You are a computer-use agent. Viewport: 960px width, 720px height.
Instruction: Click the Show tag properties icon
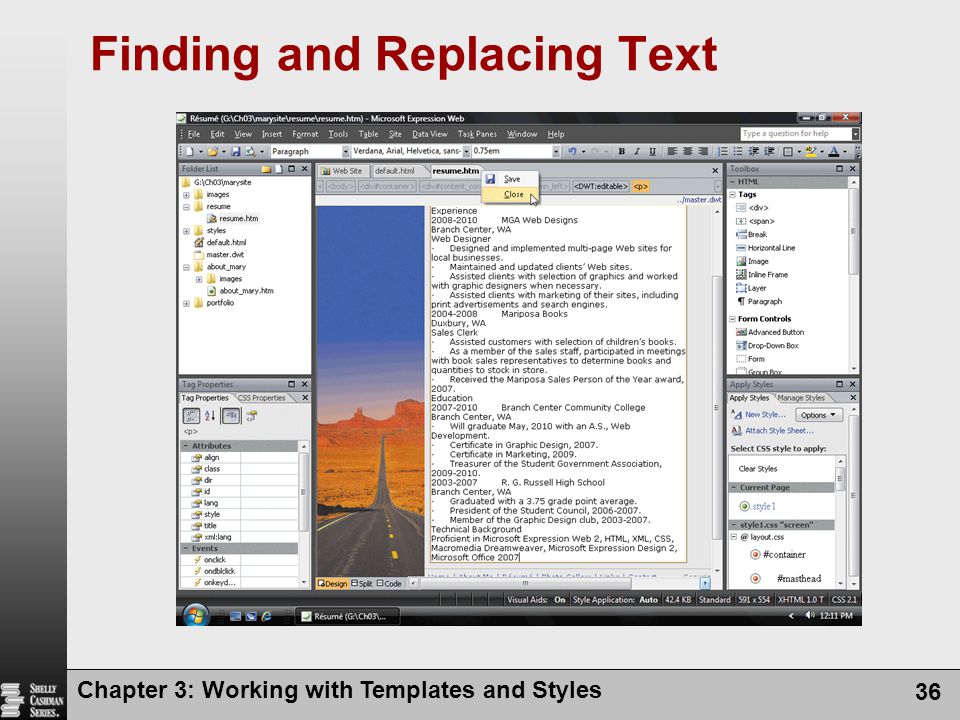pos(251,416)
